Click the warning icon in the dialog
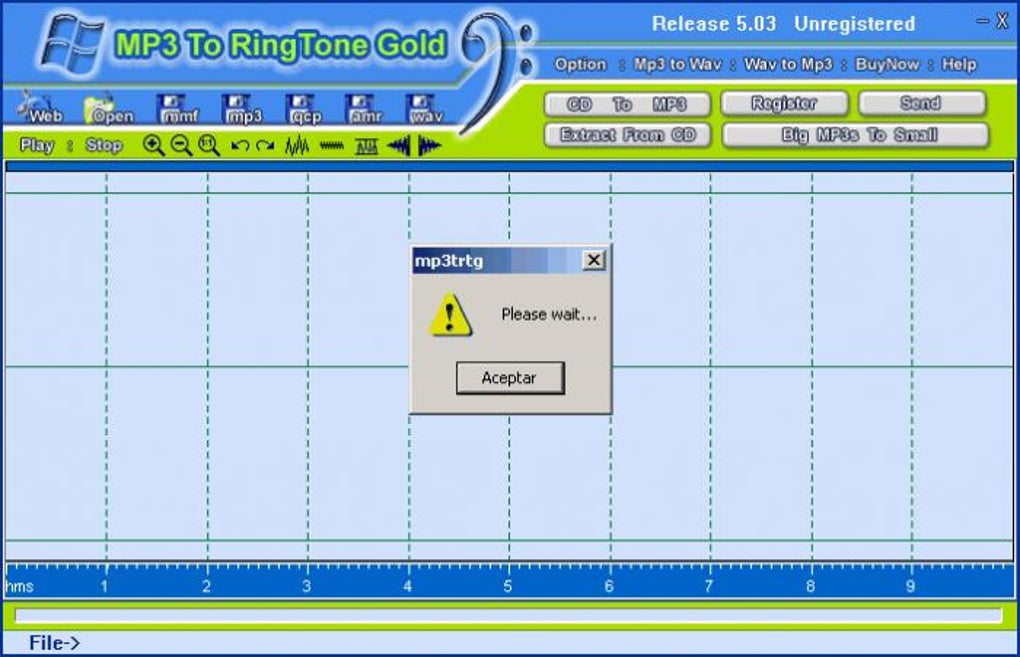Image resolution: width=1020 pixels, height=657 pixels. tap(450, 315)
